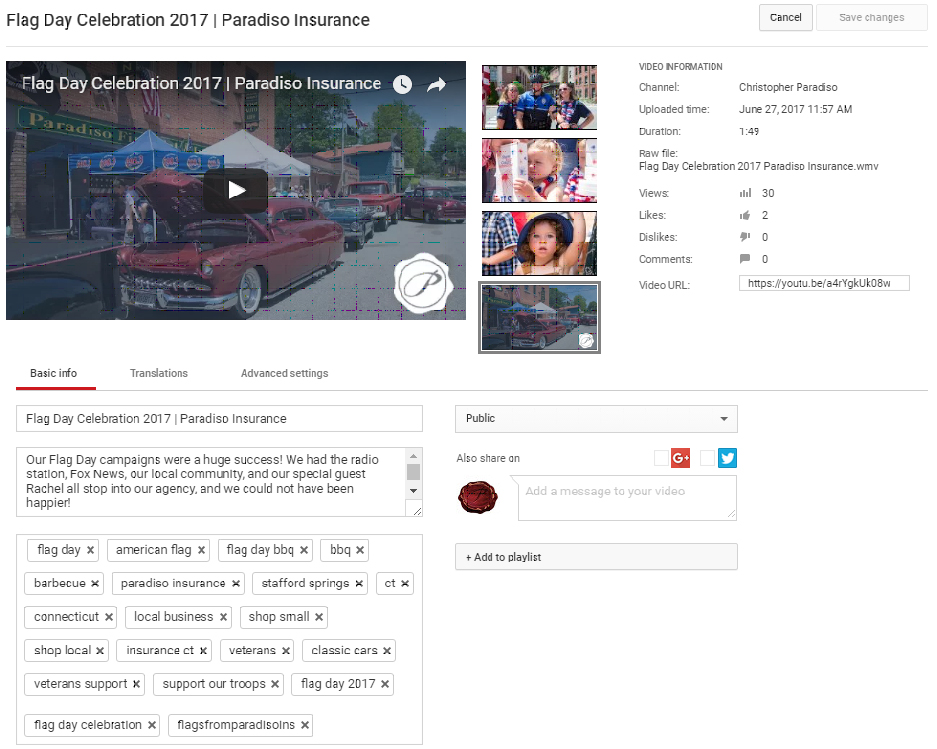Remove the 'shop small' tag
This screenshot has width=937, height=749.
319,617
